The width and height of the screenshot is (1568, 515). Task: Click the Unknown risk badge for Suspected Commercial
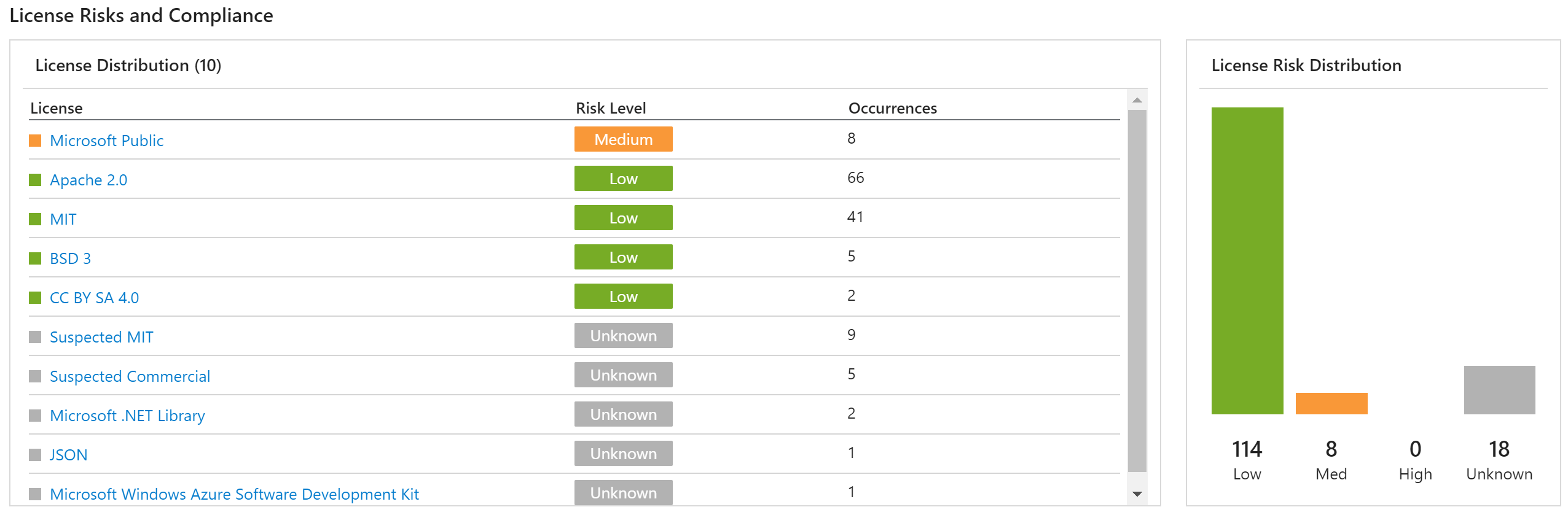coord(623,375)
